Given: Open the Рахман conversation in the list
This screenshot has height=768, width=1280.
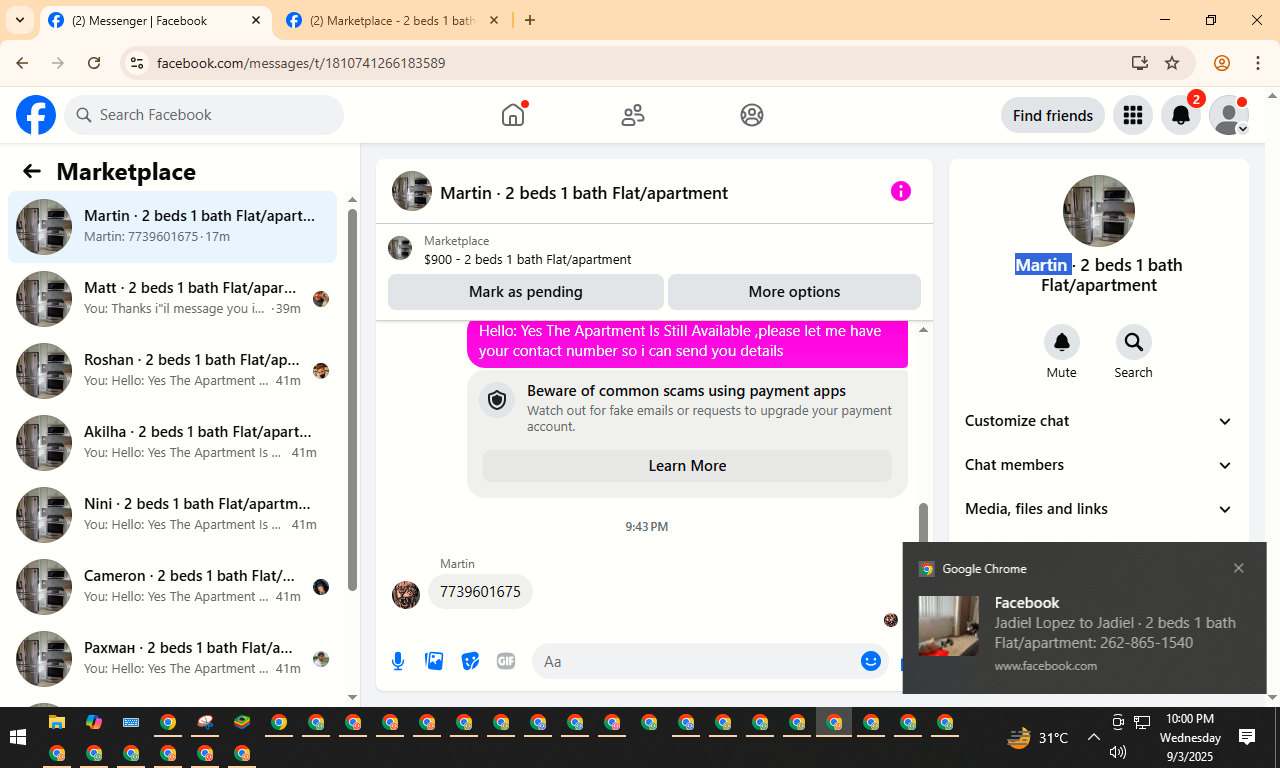Looking at the screenshot, I should 173,659.
